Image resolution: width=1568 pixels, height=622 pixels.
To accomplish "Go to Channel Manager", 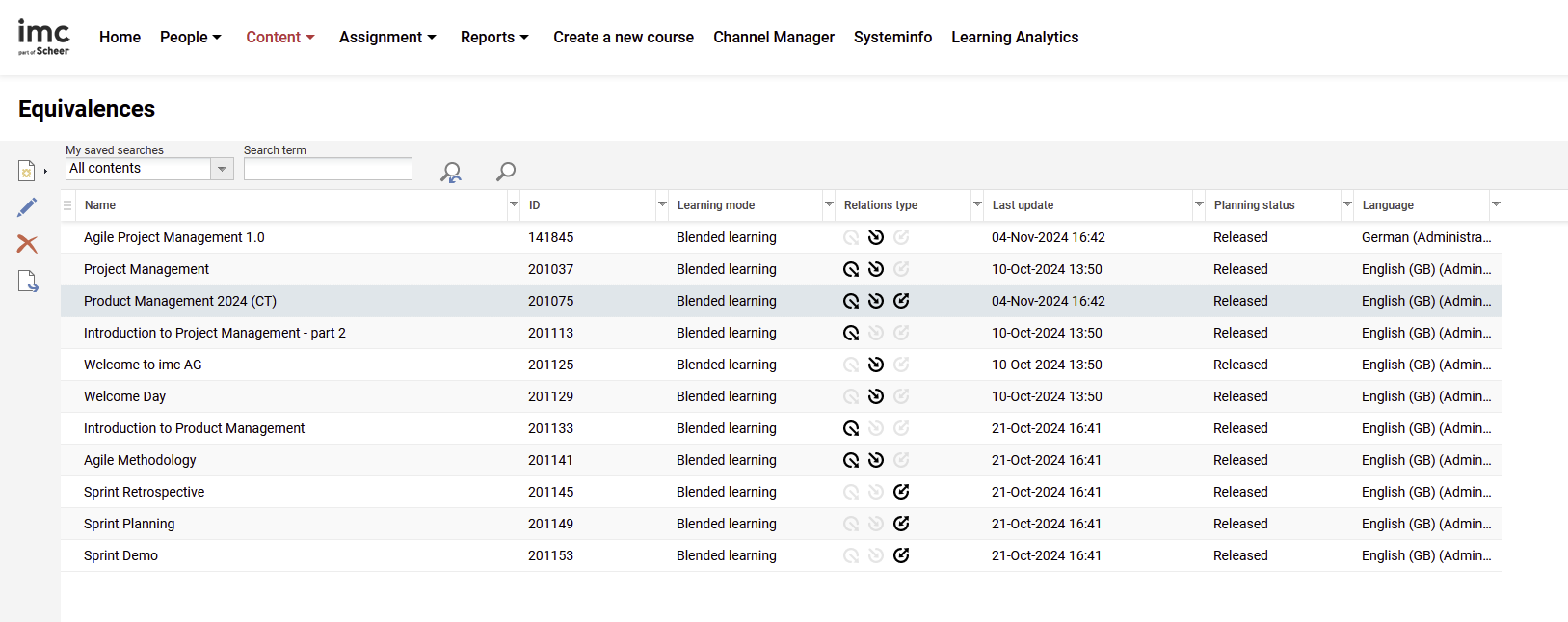I will tap(773, 37).
